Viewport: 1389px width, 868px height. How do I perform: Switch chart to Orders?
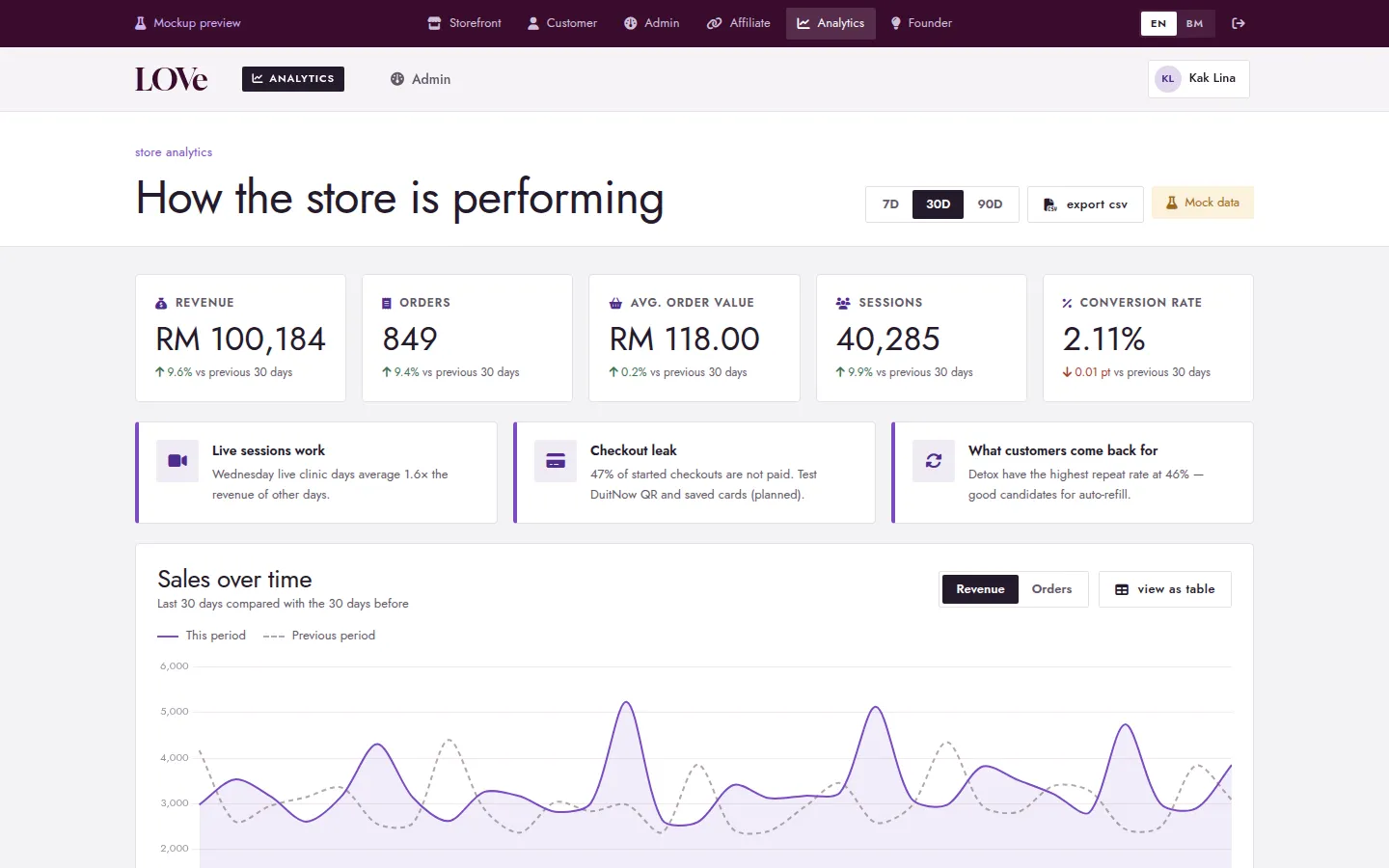pyautogui.click(x=1051, y=589)
